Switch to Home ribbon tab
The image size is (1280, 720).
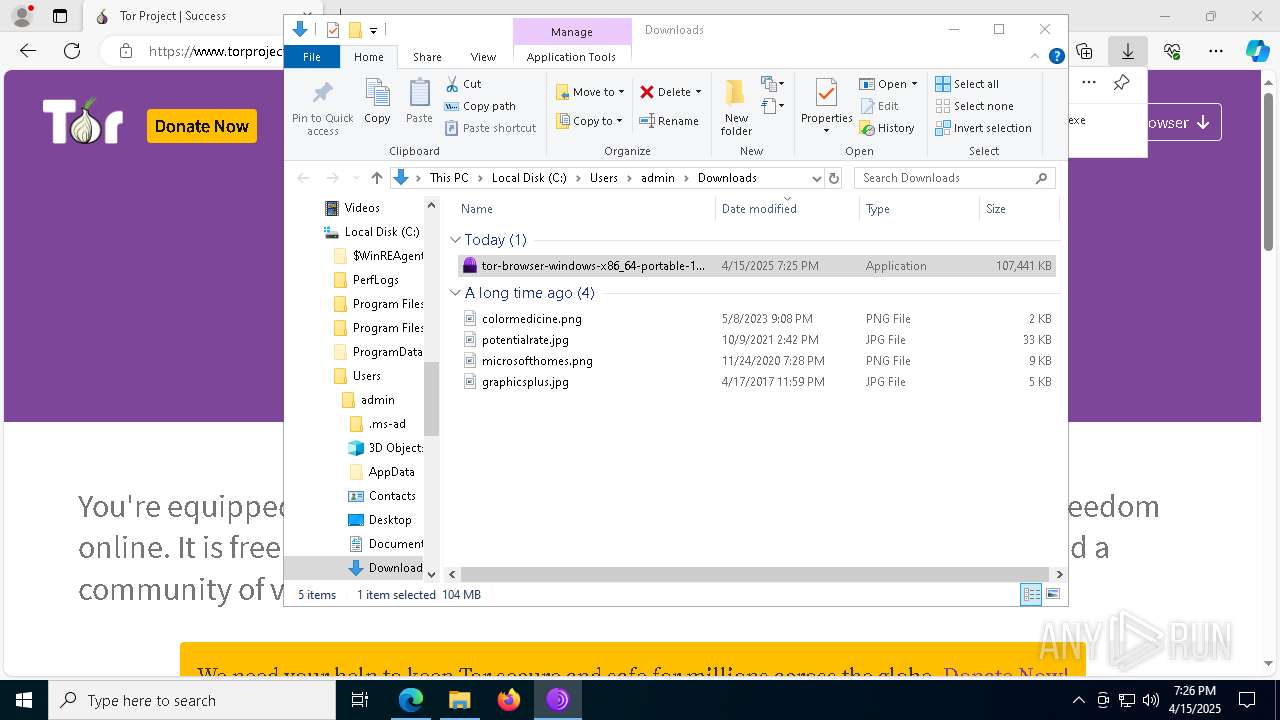point(368,57)
